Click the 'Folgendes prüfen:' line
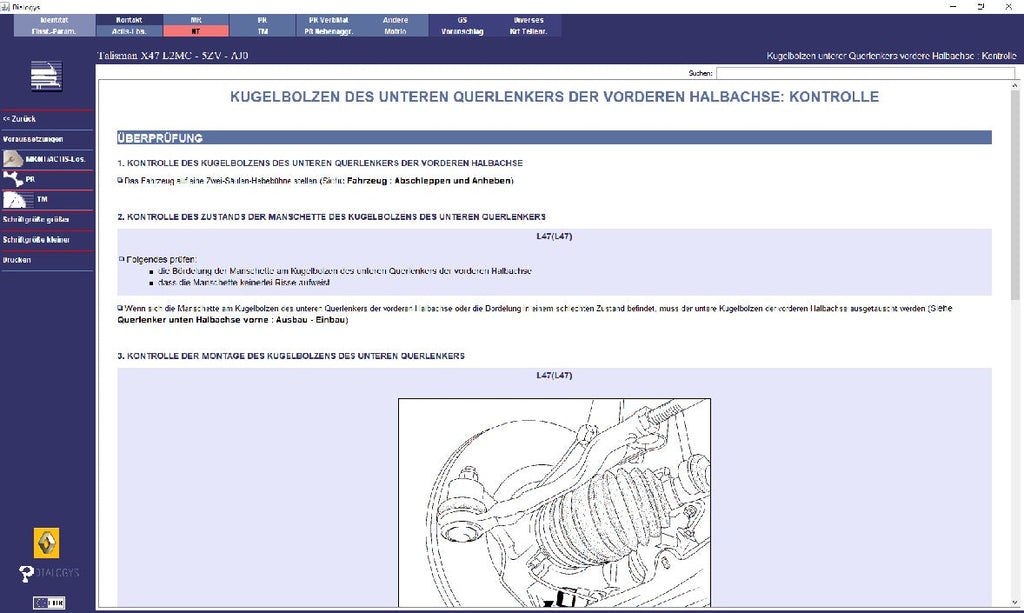Image resolution: width=1024 pixels, height=613 pixels. coord(161,259)
